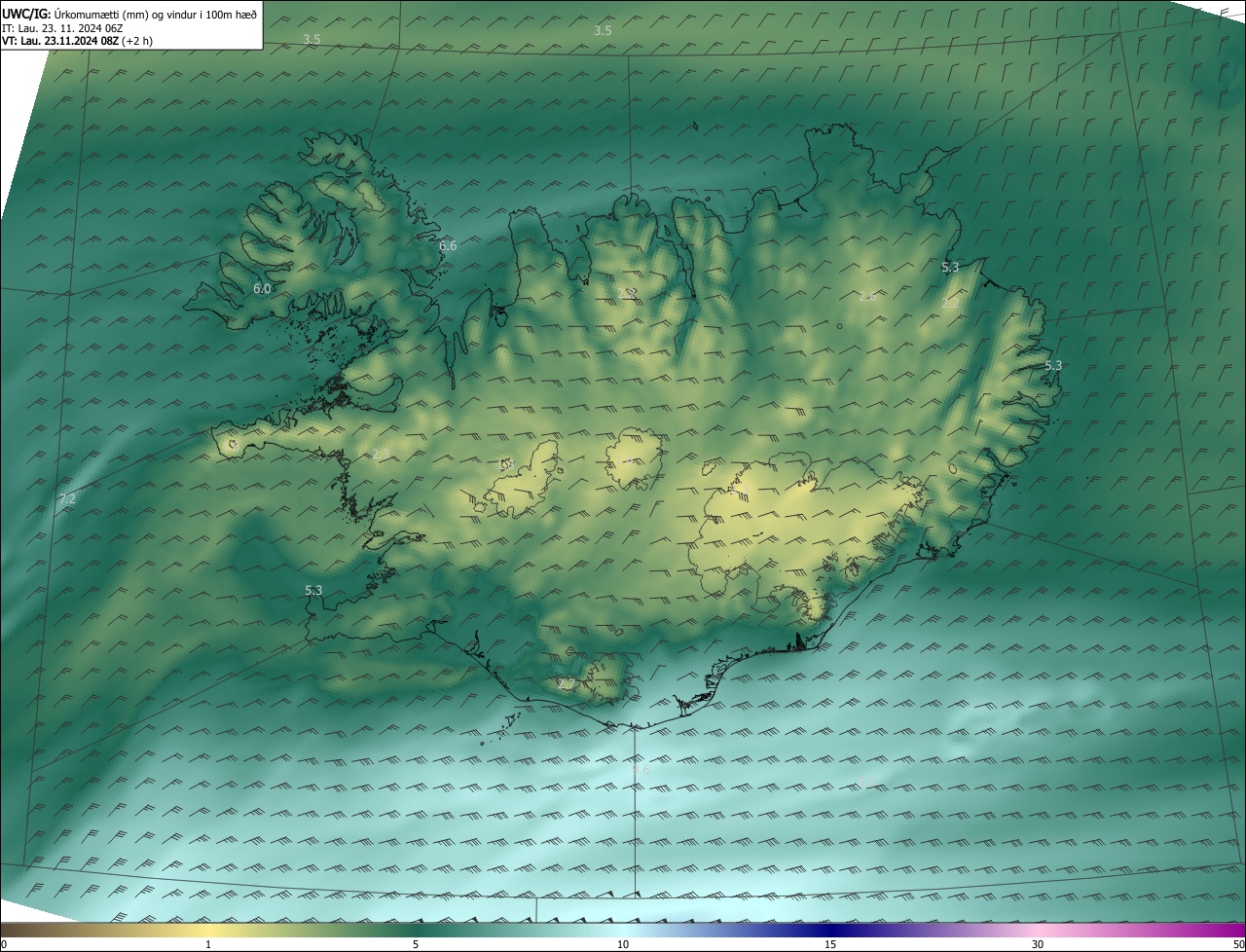Click the 6.0 value label in the Westfjords

coord(262,289)
